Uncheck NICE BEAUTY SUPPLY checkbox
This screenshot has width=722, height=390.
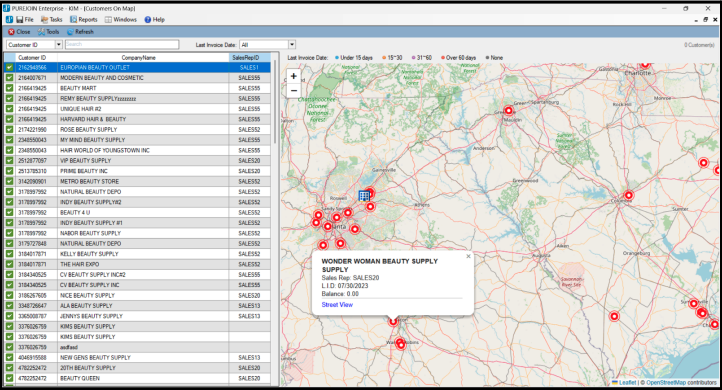[x=9, y=295]
